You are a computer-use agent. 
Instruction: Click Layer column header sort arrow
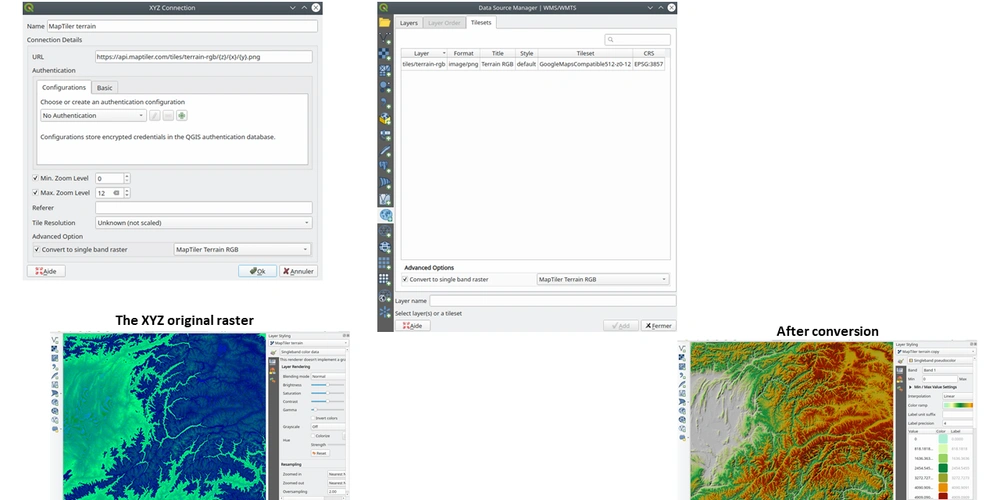(x=443, y=54)
